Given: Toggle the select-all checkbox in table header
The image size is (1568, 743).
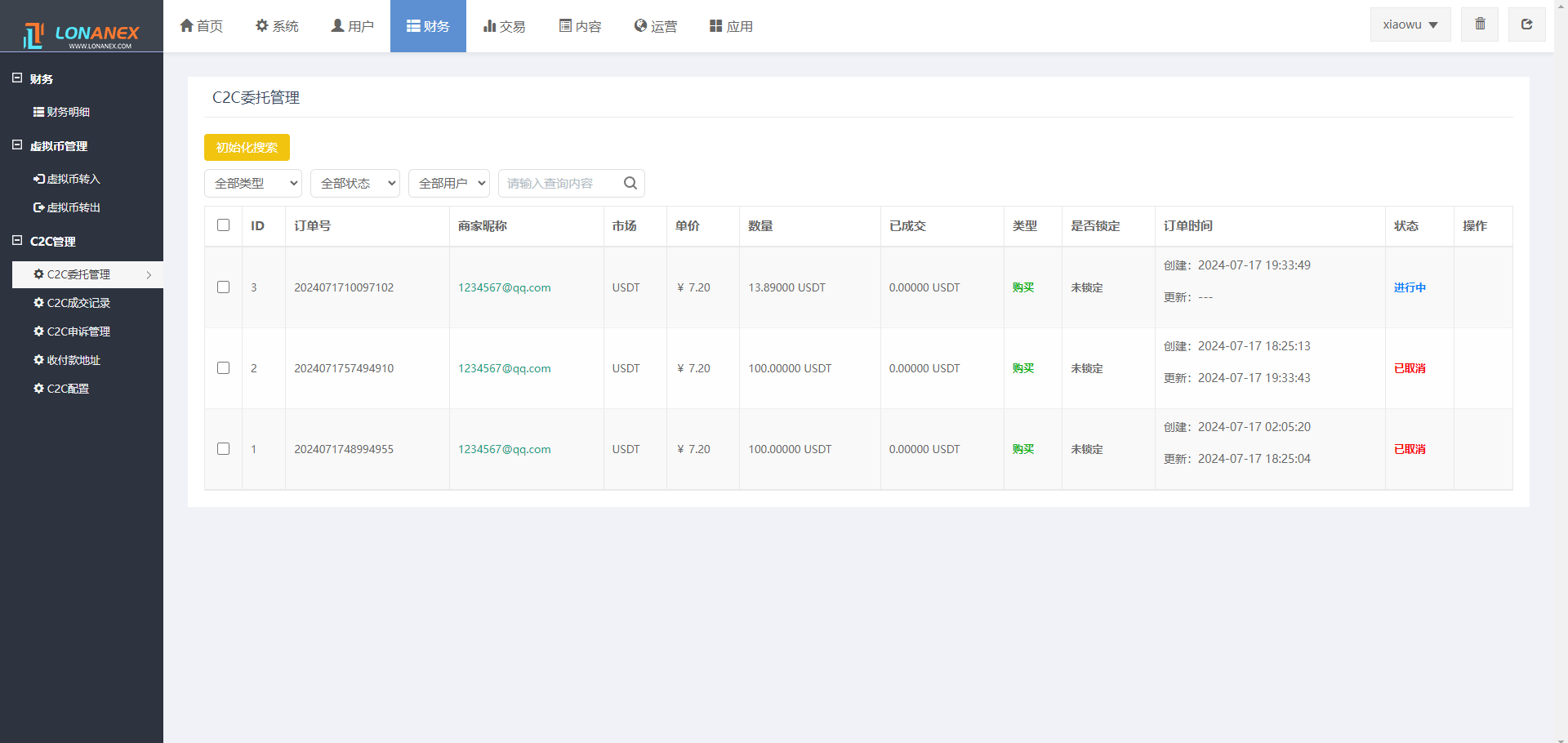Looking at the screenshot, I should (x=223, y=225).
